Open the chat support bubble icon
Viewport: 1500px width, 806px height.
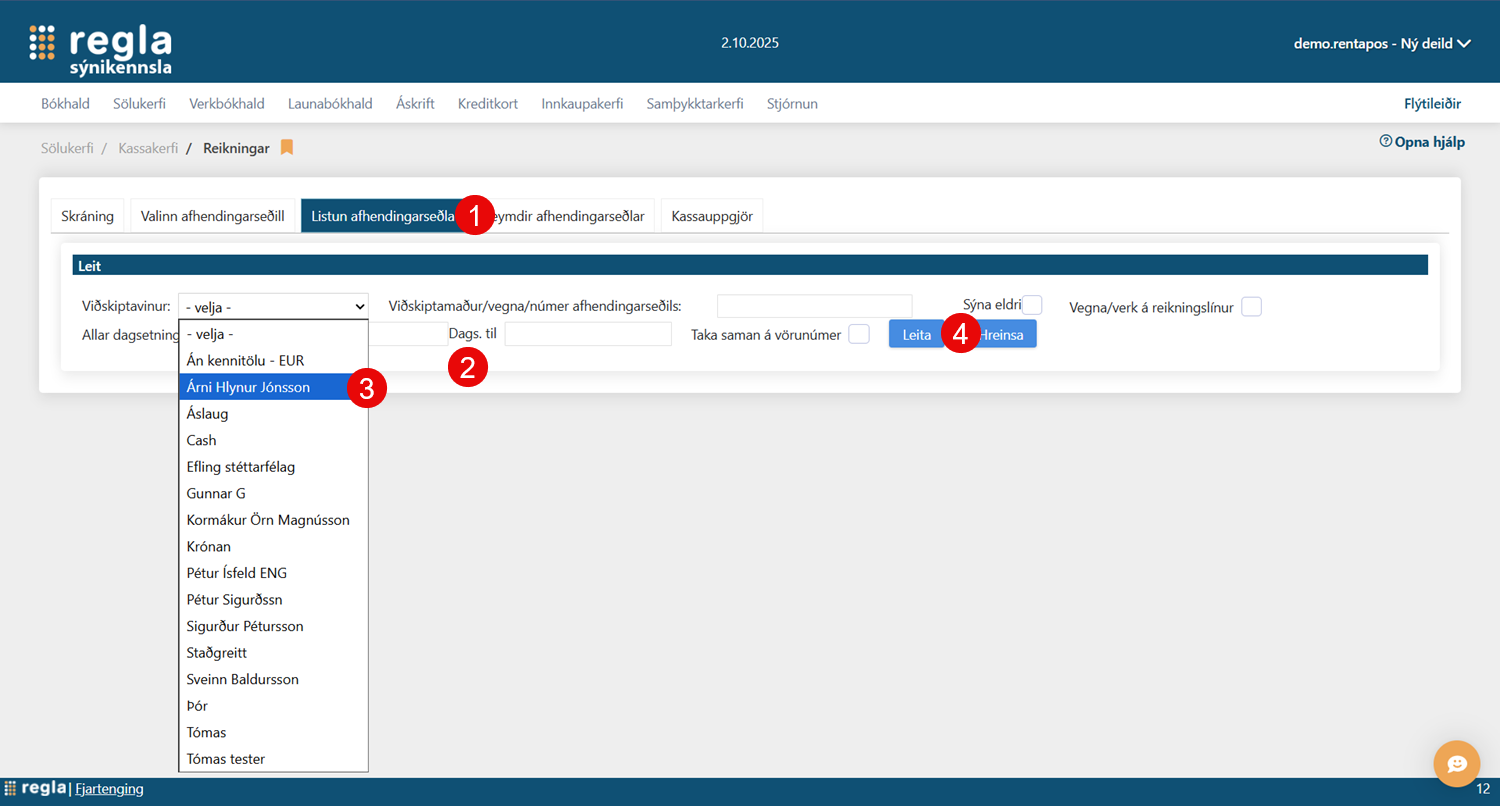(1456, 764)
